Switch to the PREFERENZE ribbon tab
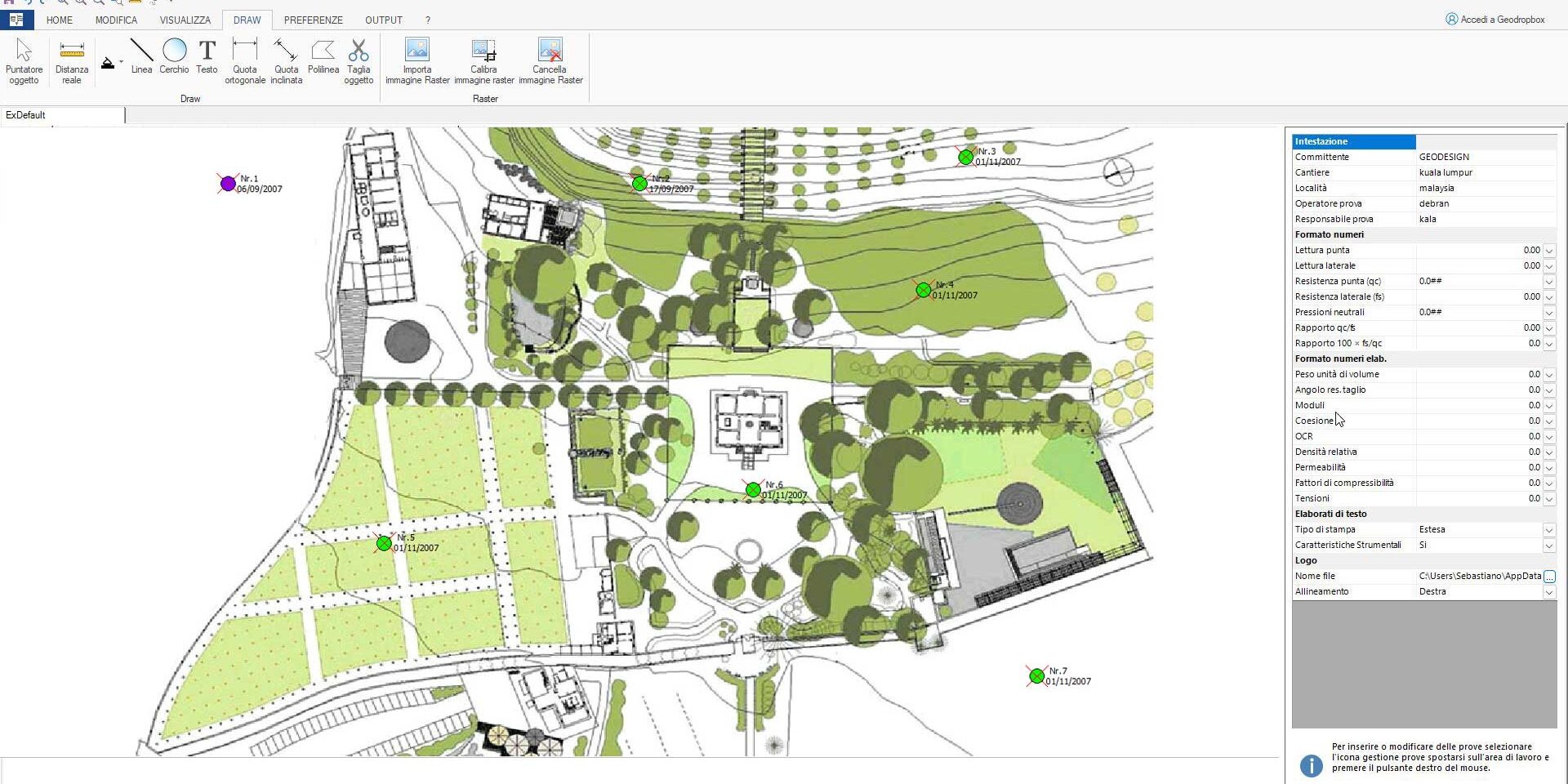Image resolution: width=1568 pixels, height=784 pixels. pos(313,20)
